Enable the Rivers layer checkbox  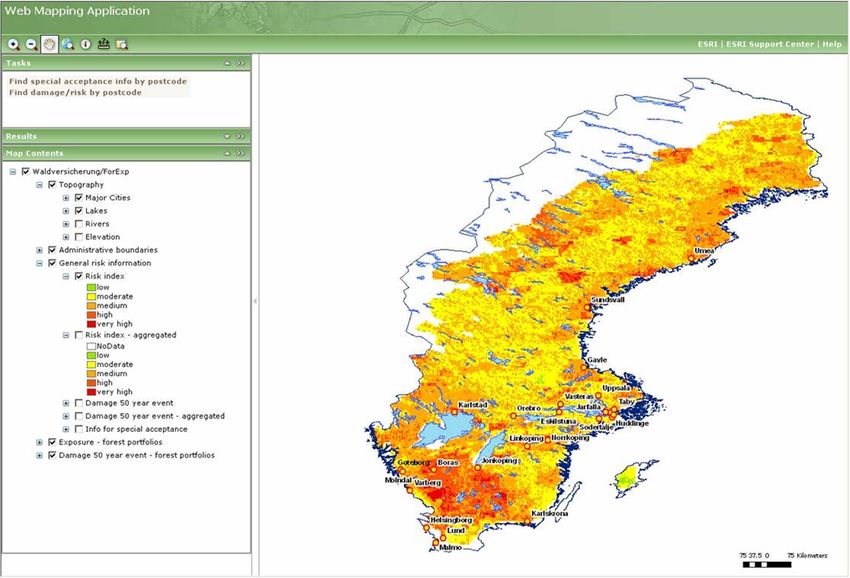point(78,224)
